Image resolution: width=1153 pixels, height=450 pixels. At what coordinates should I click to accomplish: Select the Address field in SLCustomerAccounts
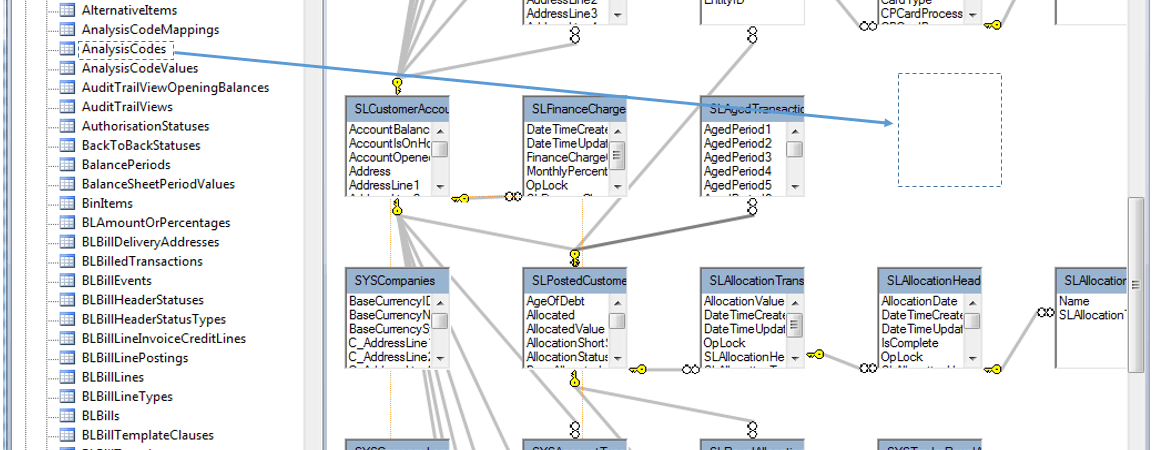370,171
